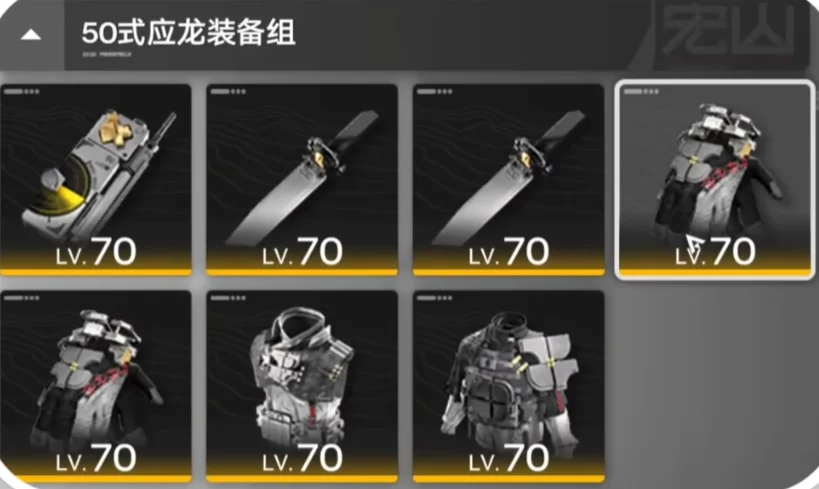819x489 pixels.
Task: Choose the highlighted caped armor jacket
Action: click(x=715, y=179)
